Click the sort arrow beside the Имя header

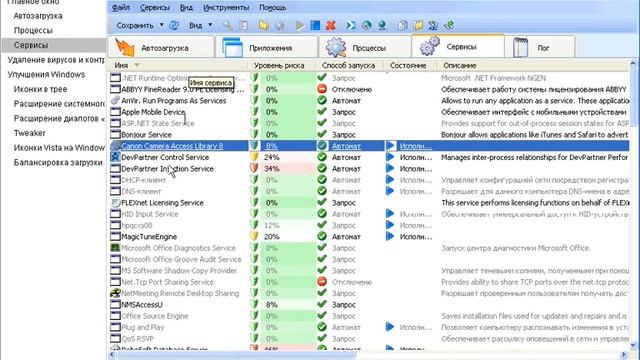(137, 65)
